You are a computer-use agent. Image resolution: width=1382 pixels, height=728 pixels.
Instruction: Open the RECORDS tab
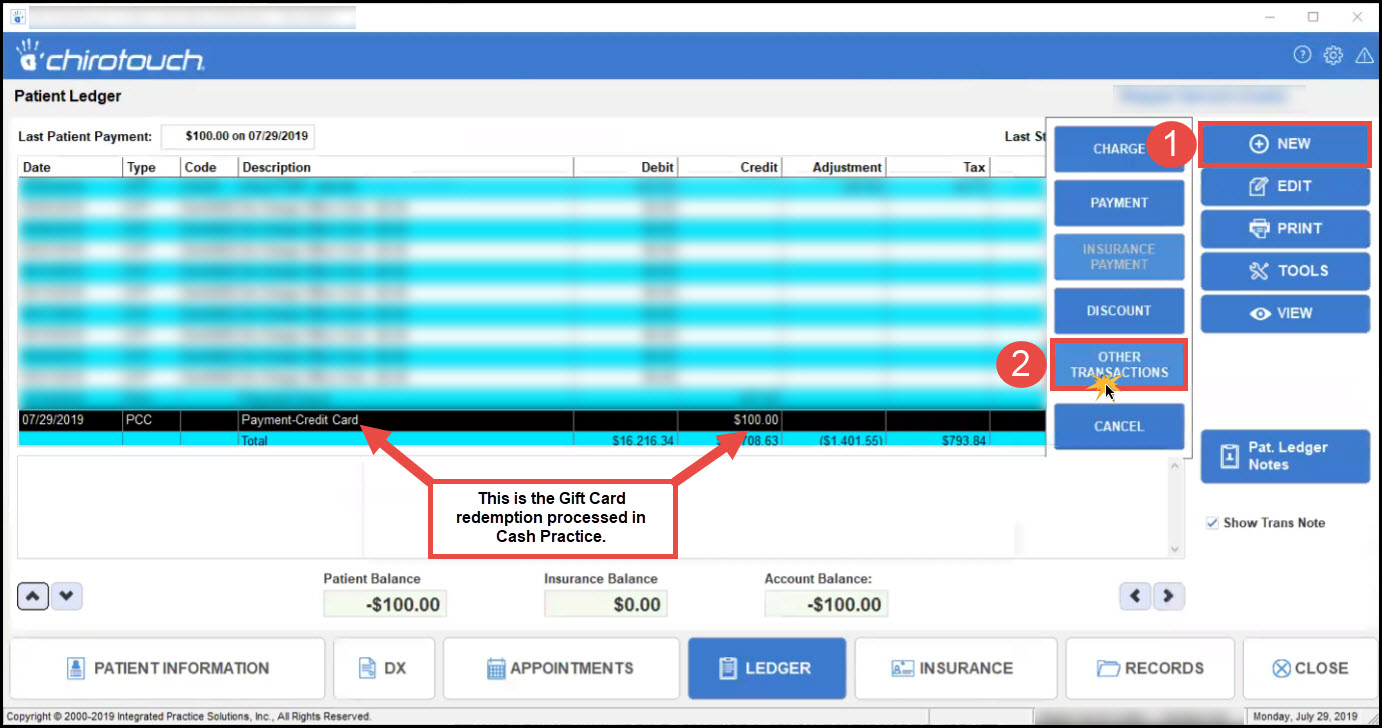(1150, 668)
